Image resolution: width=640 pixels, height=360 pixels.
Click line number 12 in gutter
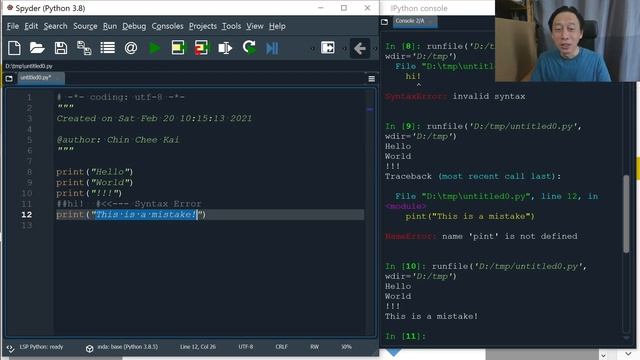tap(27, 214)
